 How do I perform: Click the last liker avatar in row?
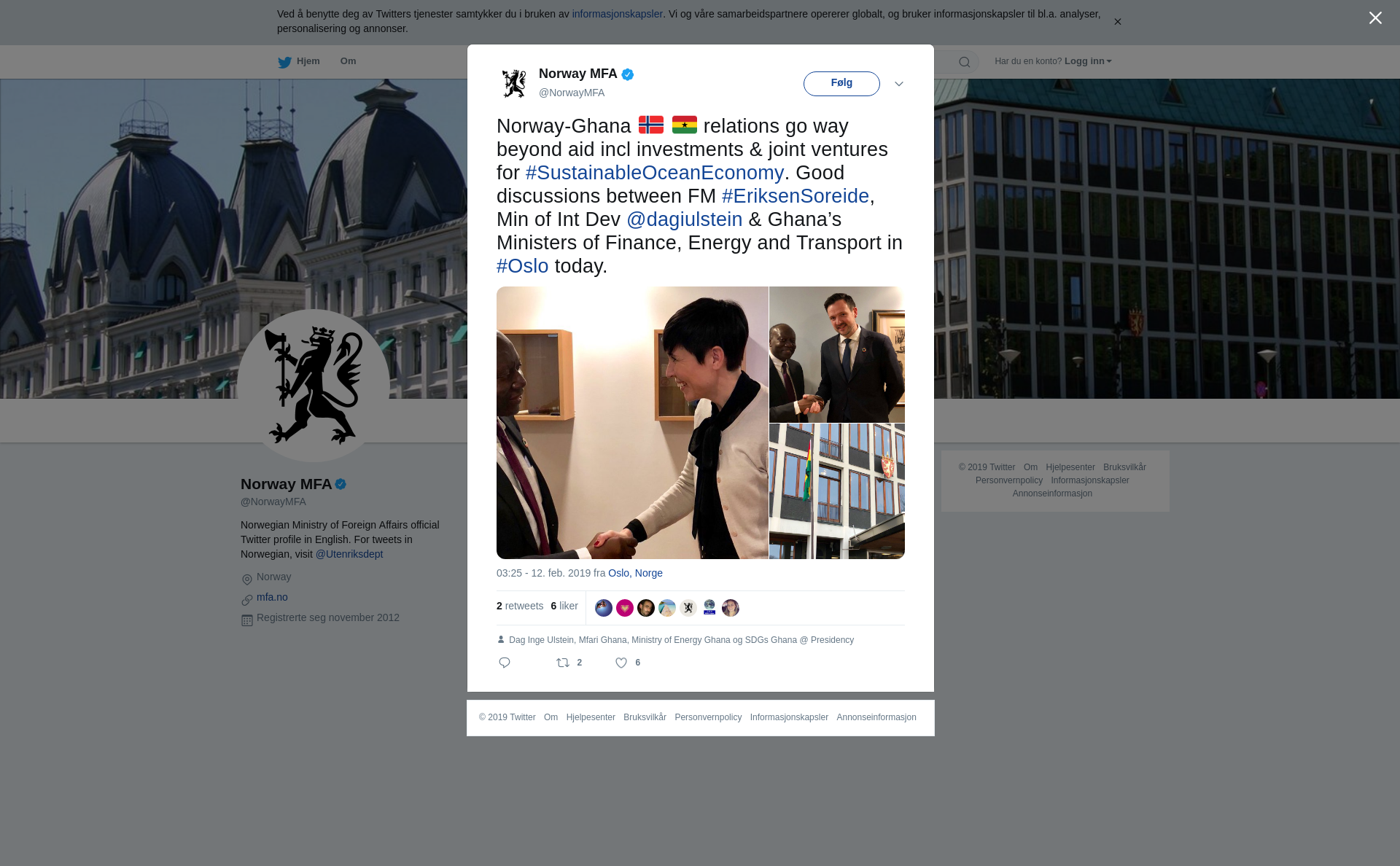[731, 608]
